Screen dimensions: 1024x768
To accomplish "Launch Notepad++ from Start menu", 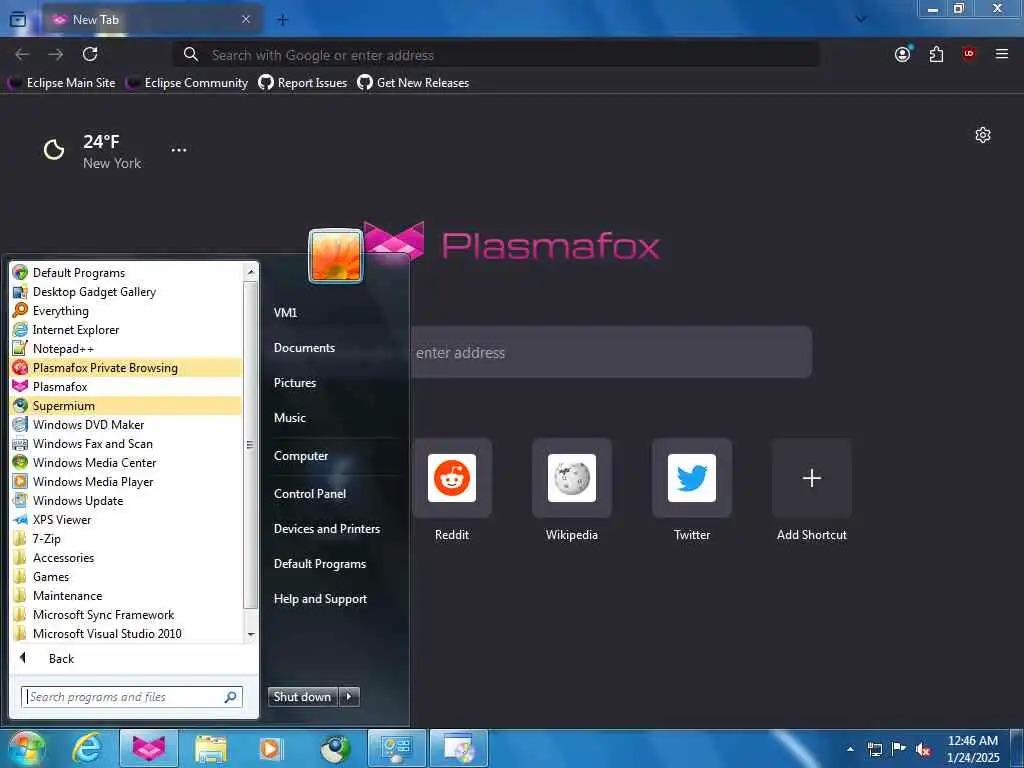I will [x=127, y=349].
